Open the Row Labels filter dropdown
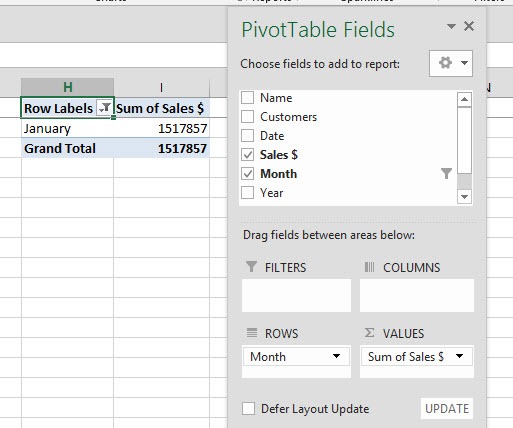 tap(105, 108)
